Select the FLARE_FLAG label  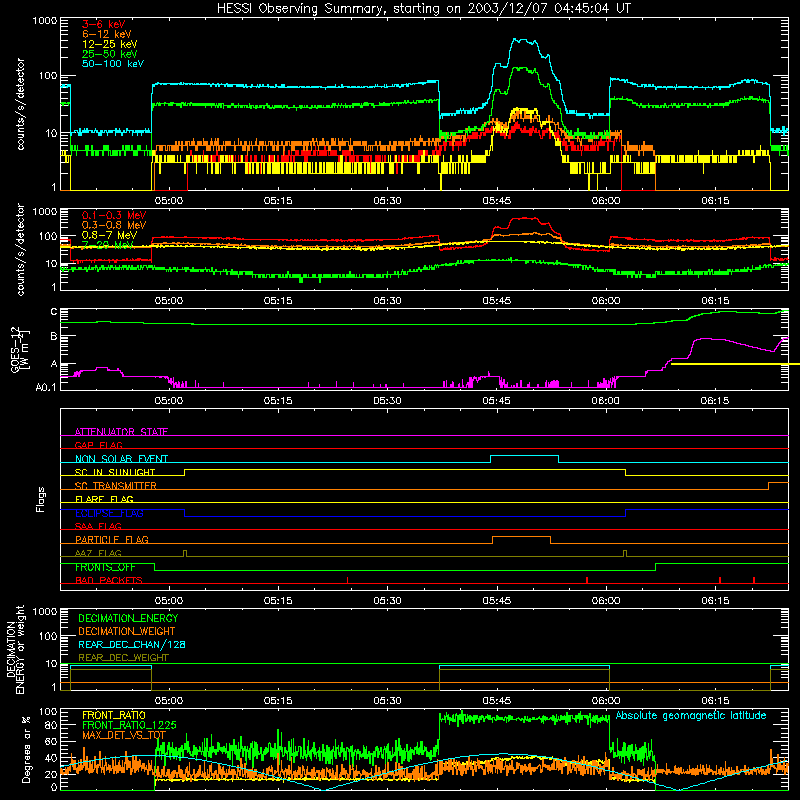[x=104, y=499]
